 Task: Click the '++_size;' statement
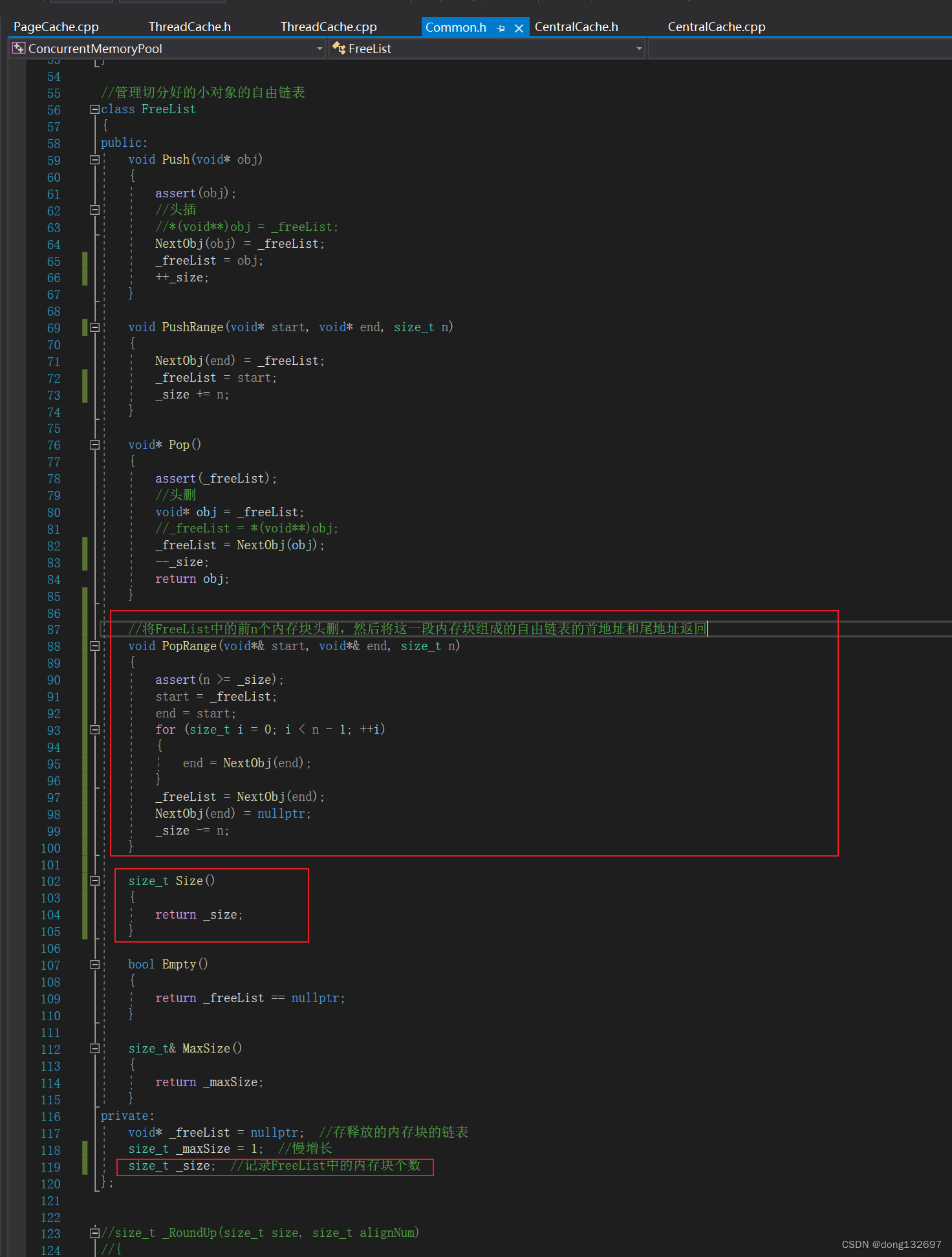click(182, 278)
